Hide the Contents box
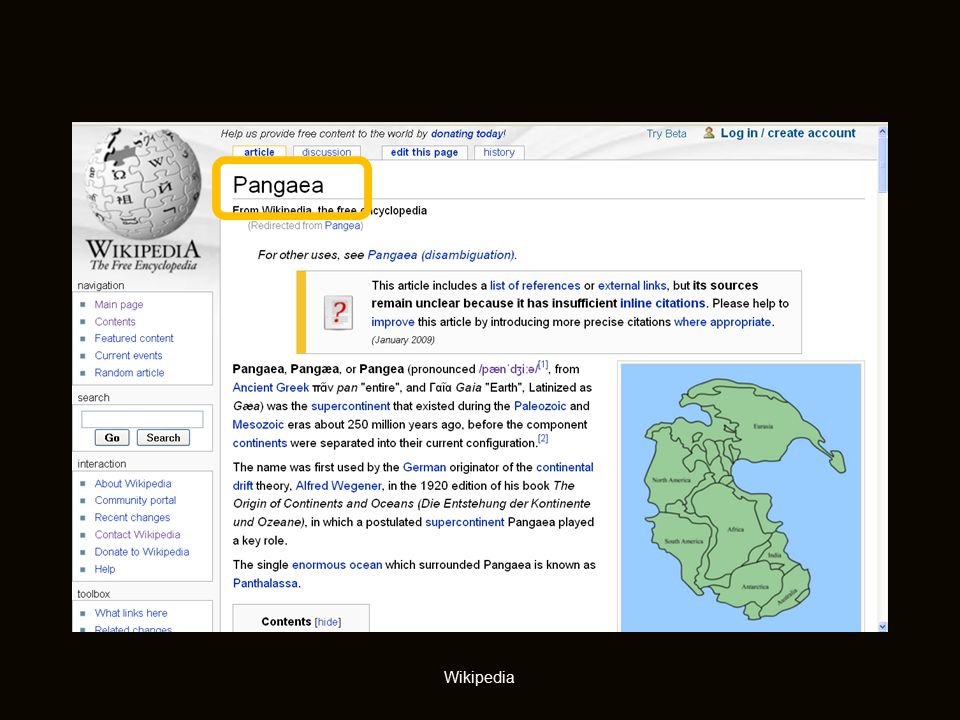Viewport: 960px width, 720px height. [x=328, y=622]
